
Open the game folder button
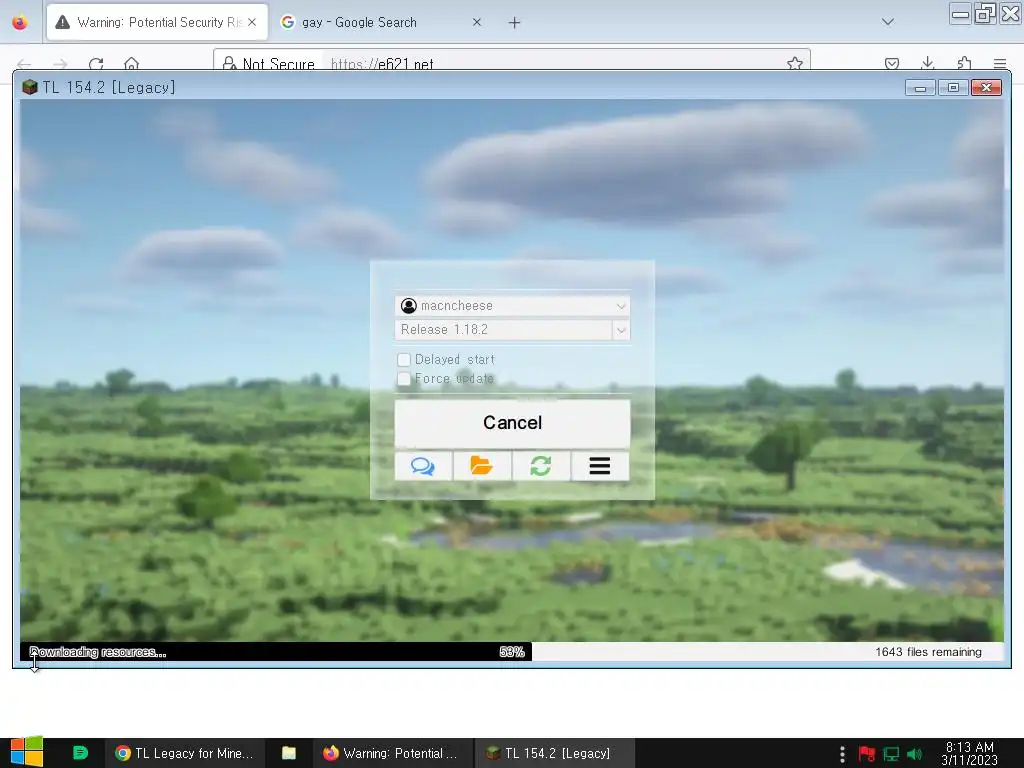coord(482,466)
